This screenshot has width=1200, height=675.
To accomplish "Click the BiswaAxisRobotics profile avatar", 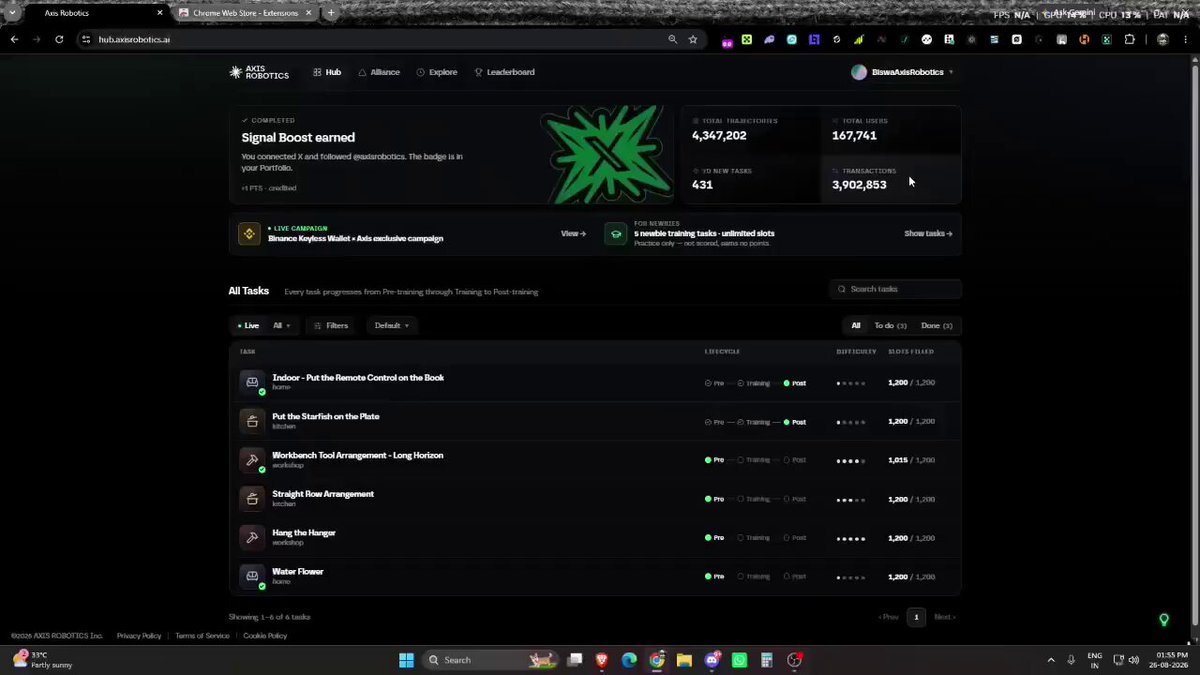I will 859,72.
